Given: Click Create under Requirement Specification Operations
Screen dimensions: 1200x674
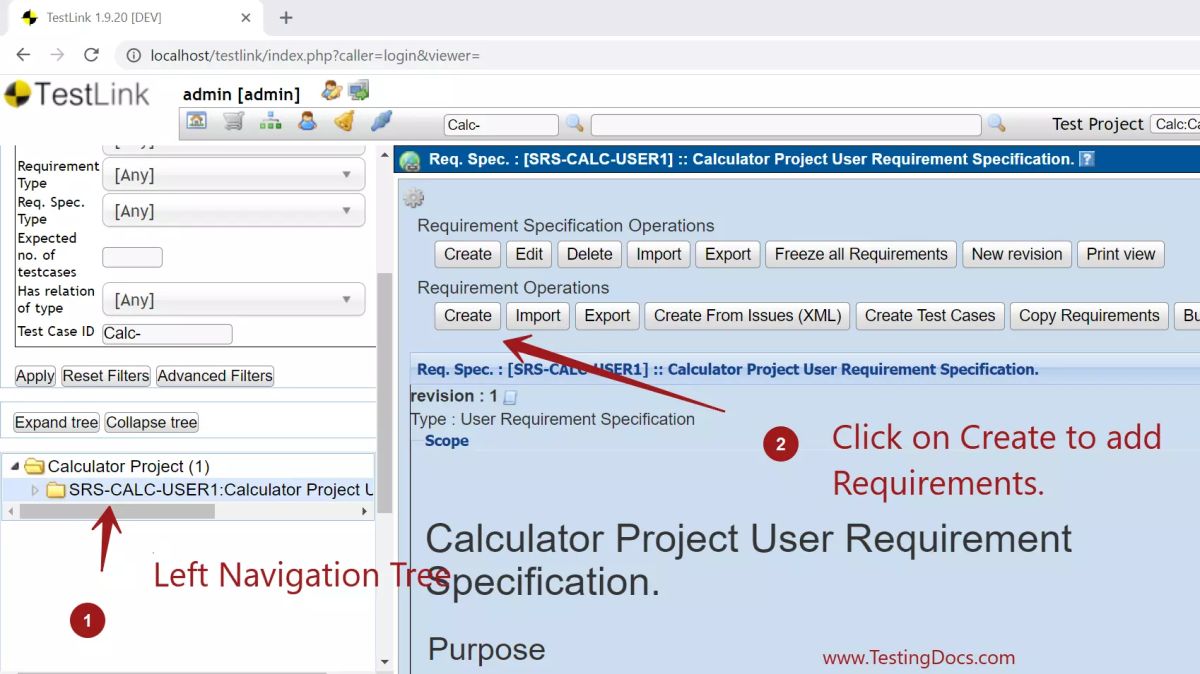Looking at the screenshot, I should click(468, 254).
